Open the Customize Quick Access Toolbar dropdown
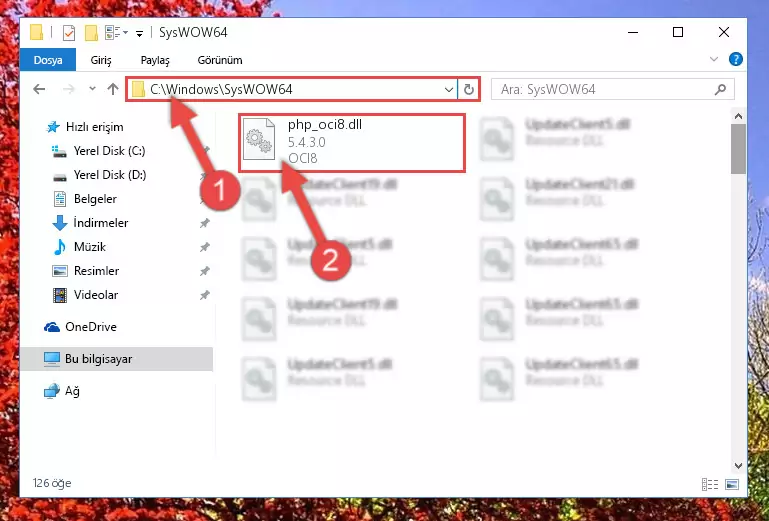769x521 pixels. click(x=139, y=33)
